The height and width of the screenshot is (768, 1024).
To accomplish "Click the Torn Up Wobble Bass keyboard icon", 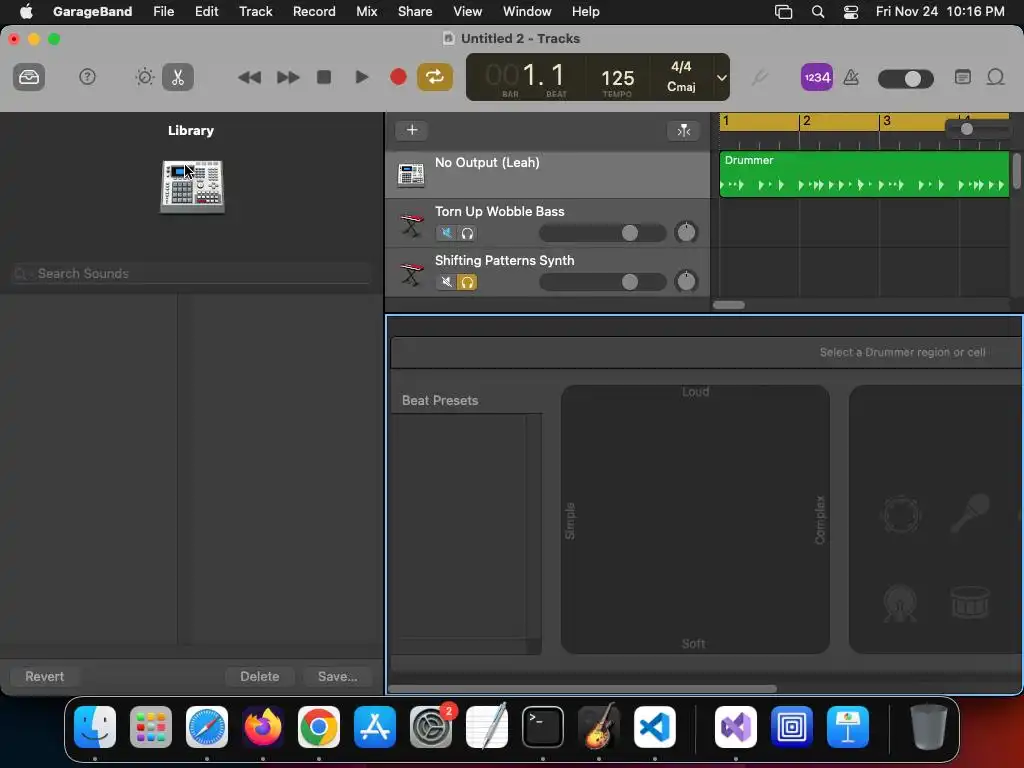I will [x=411, y=225].
